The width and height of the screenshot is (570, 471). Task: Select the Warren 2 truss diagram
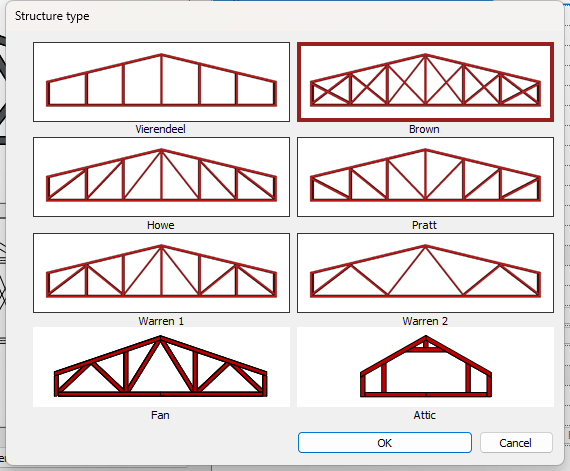(x=425, y=273)
